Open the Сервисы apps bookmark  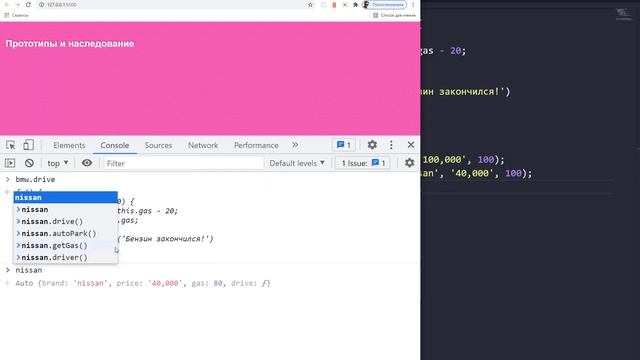(16, 15)
